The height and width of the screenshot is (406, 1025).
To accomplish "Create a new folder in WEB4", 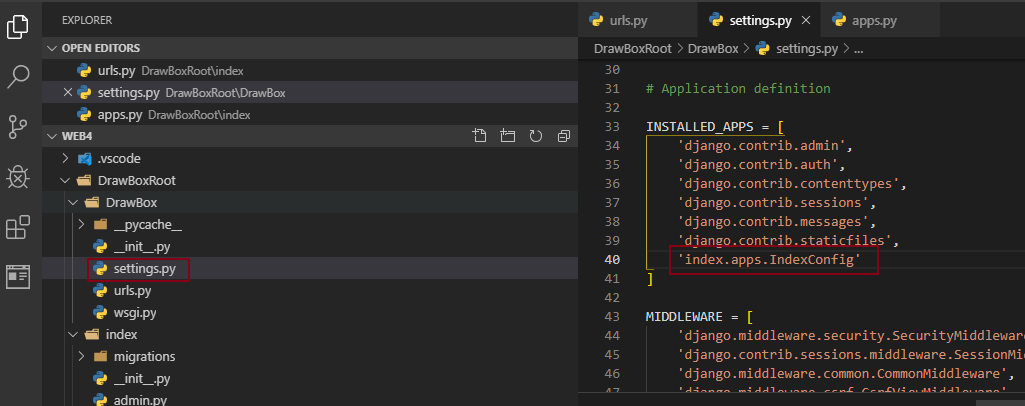I will 507,136.
